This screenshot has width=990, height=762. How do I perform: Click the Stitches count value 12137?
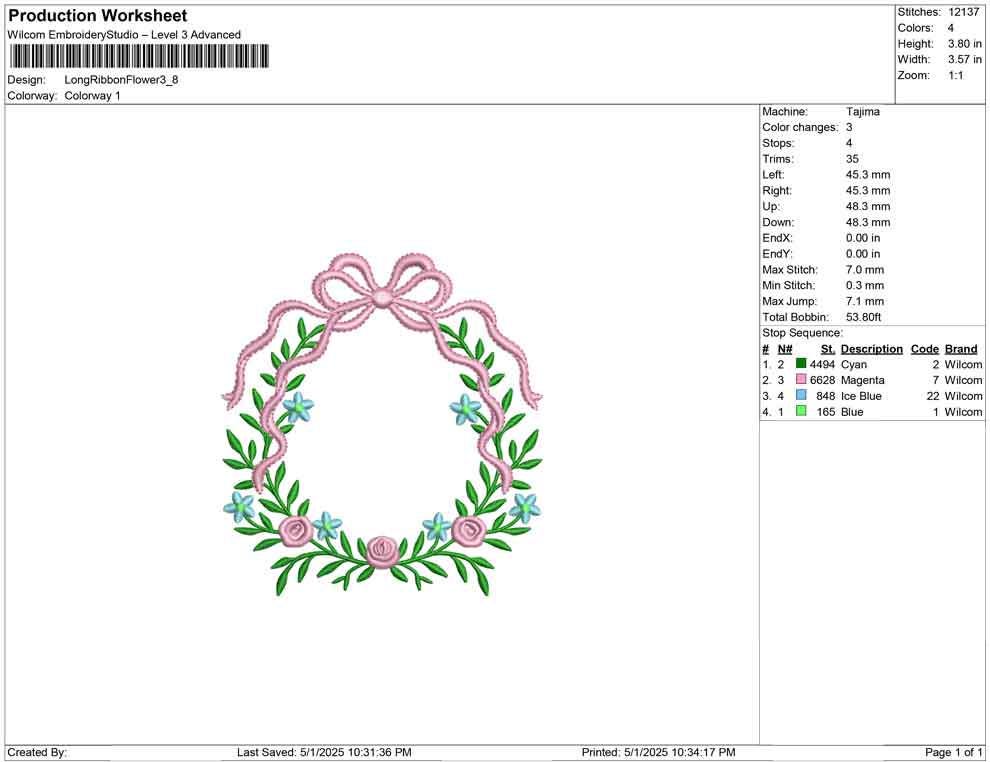[x=963, y=12]
